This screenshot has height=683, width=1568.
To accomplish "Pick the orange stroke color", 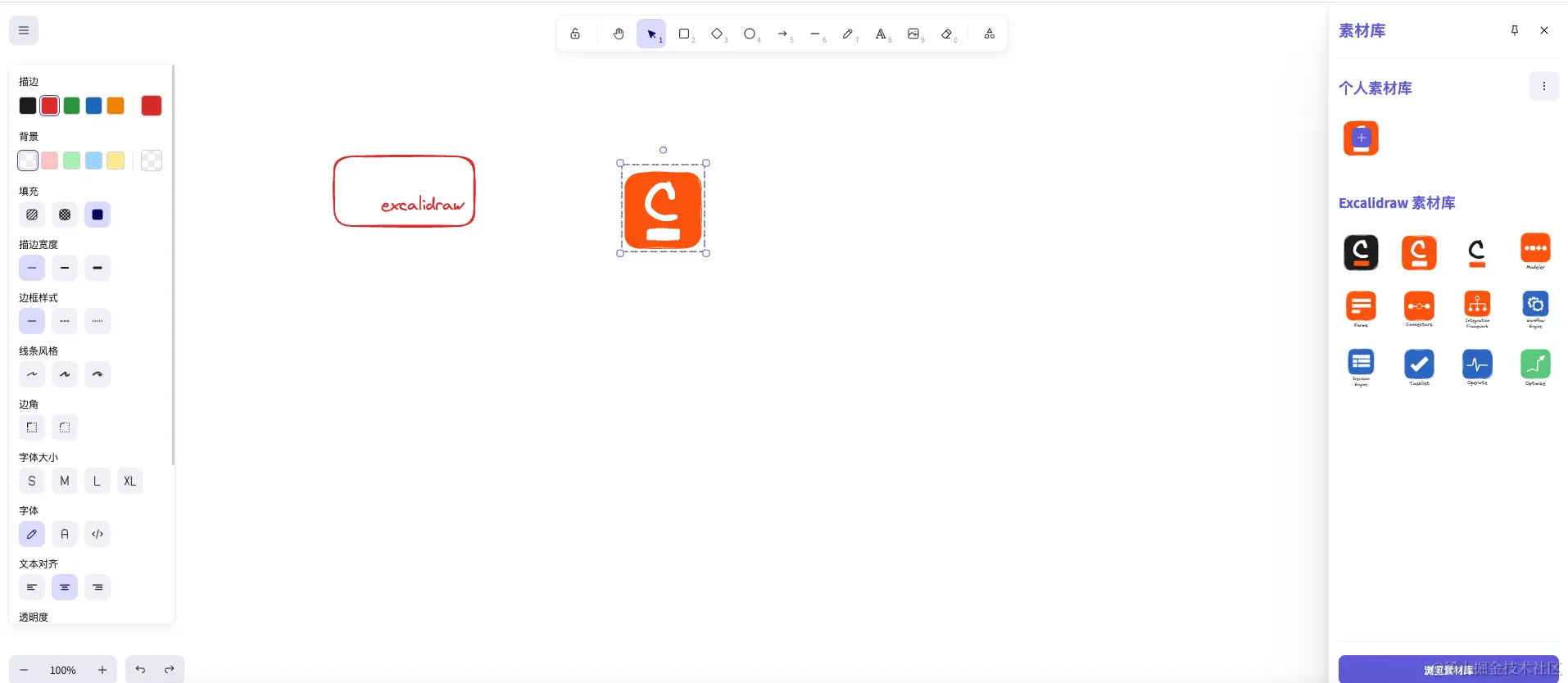I will pos(116,106).
